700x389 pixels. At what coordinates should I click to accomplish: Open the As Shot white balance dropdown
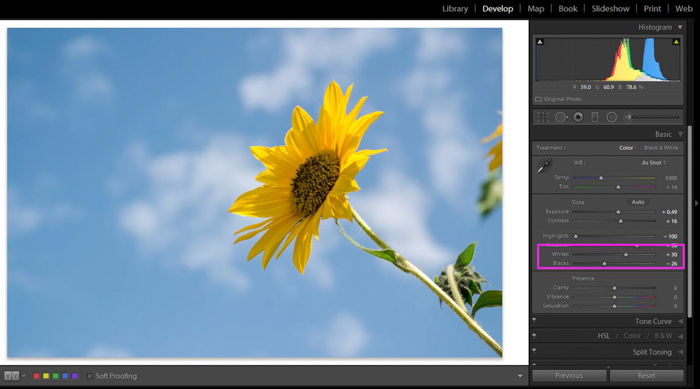point(654,163)
